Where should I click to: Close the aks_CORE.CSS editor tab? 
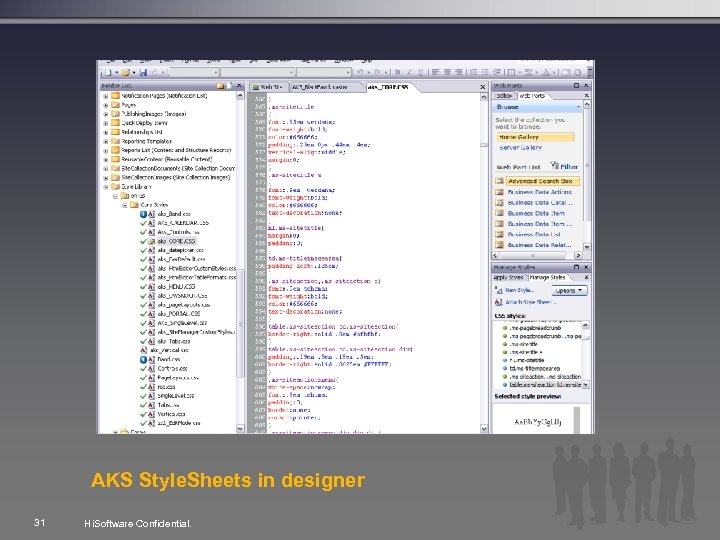click(483, 87)
